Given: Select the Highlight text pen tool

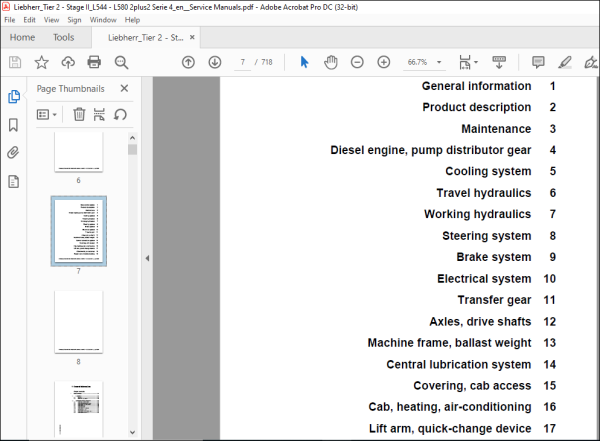Looking at the screenshot, I should tap(565, 62).
